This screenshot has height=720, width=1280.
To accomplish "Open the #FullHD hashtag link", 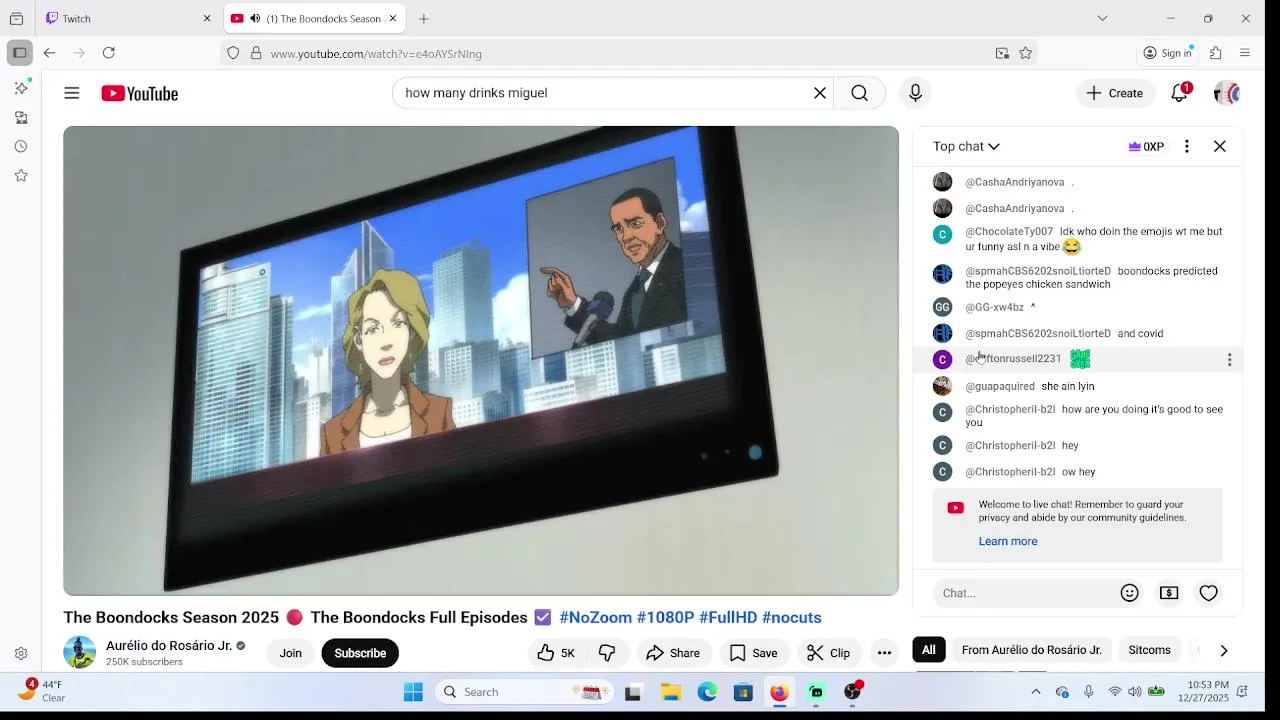I will pyautogui.click(x=728, y=618).
